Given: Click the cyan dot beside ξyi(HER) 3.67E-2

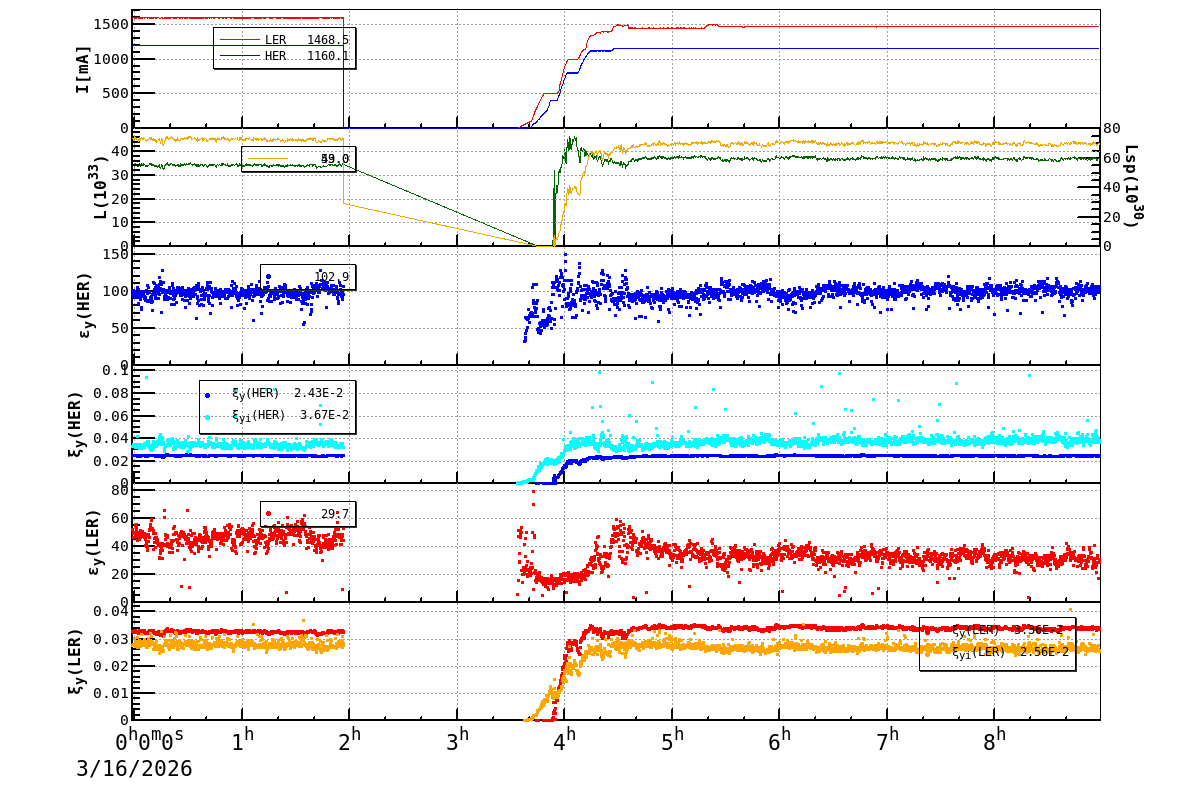Looking at the screenshot, I should coord(208,416).
